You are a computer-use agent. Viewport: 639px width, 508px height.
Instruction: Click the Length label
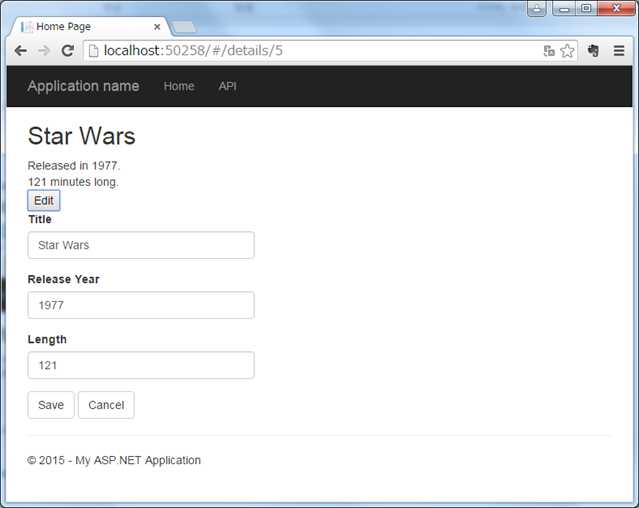coord(47,339)
